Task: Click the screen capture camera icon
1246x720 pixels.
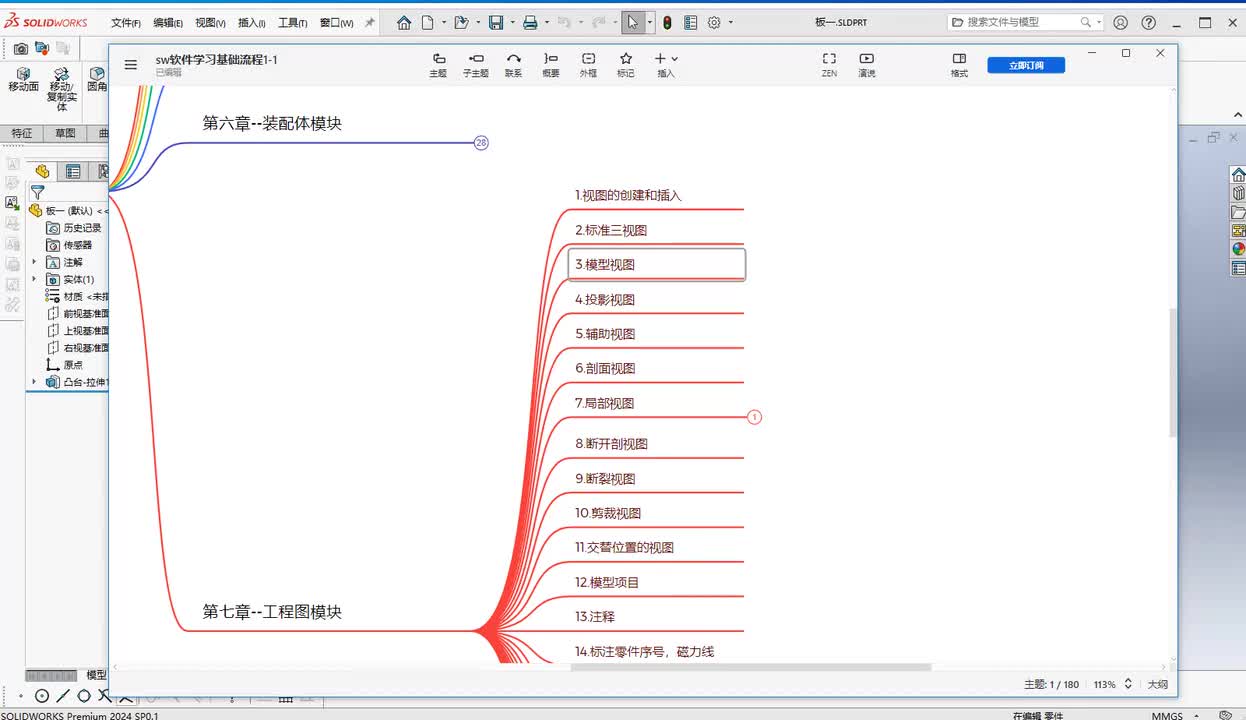Action: pos(20,48)
